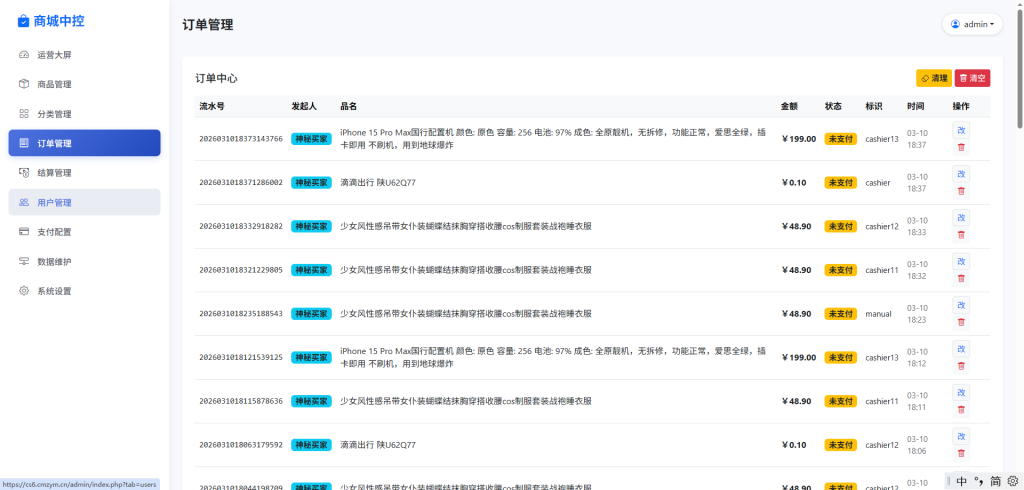Open the IME settings gear icon
Viewport: 1024px width, 490px height.
tap(1013, 481)
